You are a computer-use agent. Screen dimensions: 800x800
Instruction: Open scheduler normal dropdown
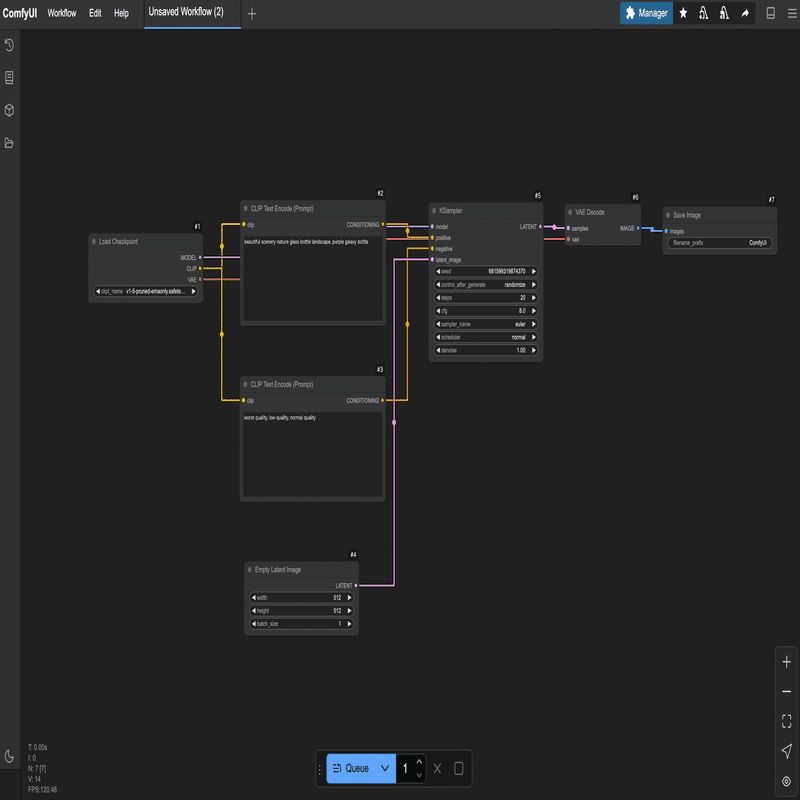point(486,337)
